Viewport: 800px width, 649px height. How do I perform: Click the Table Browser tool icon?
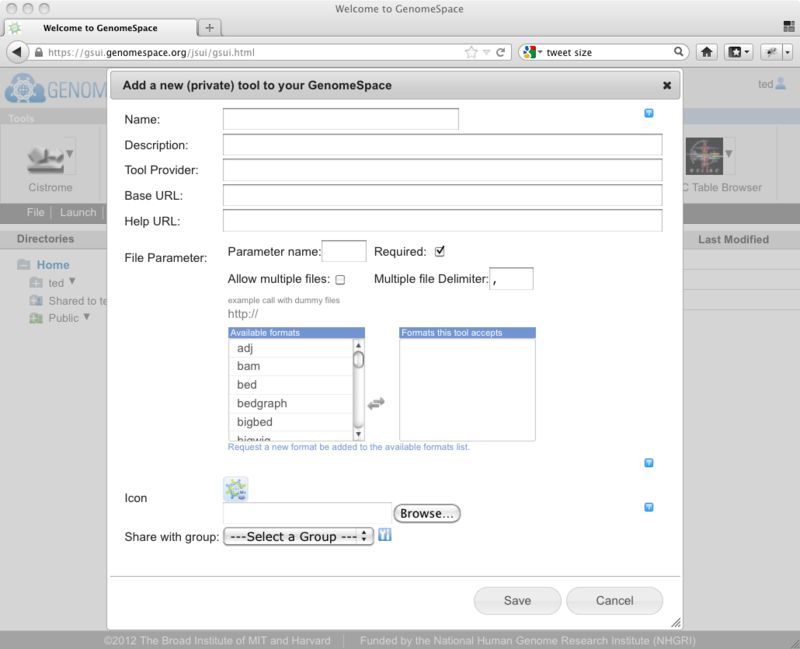pyautogui.click(x=704, y=156)
